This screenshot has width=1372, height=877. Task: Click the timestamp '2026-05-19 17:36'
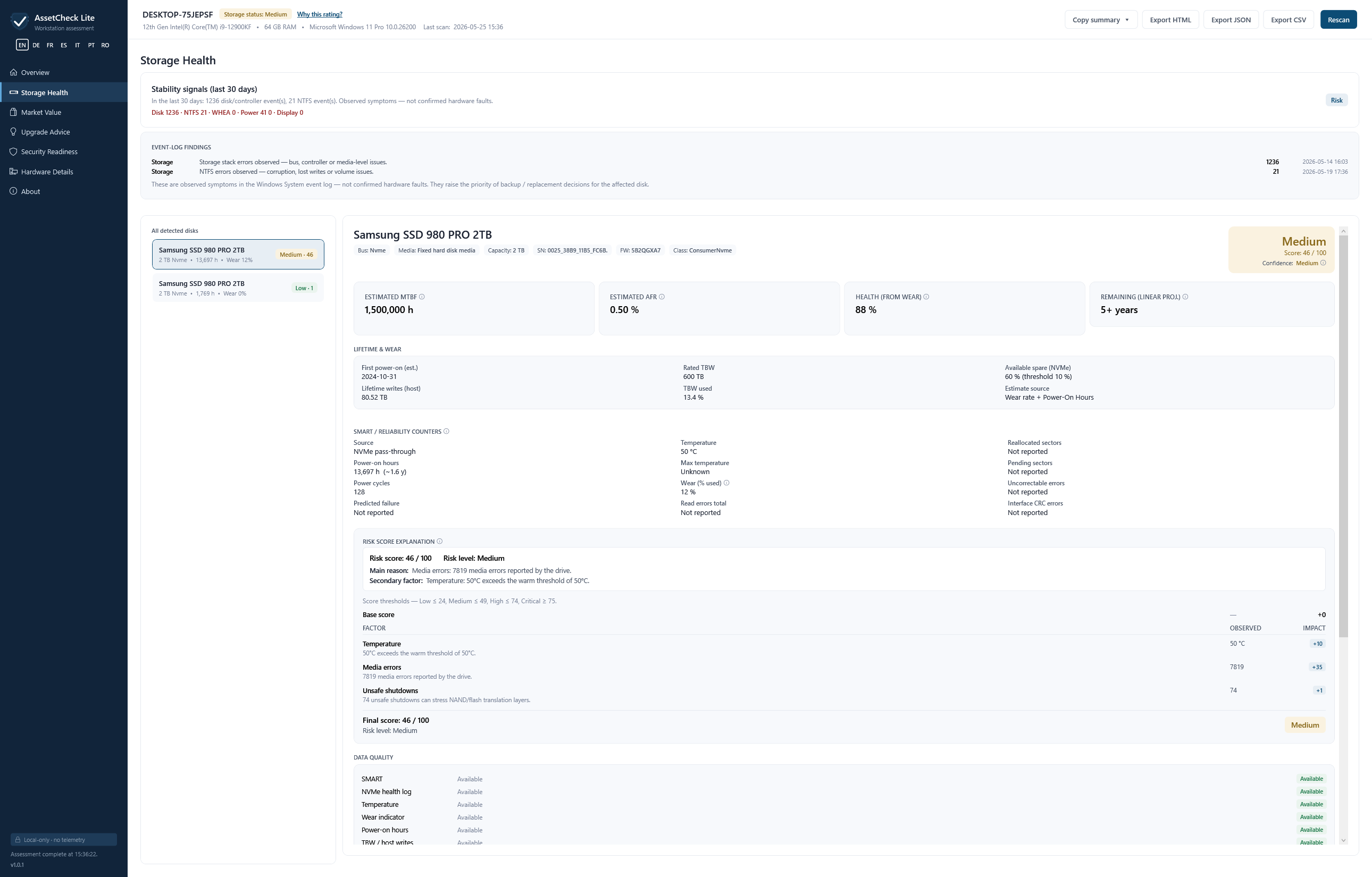1325,172
